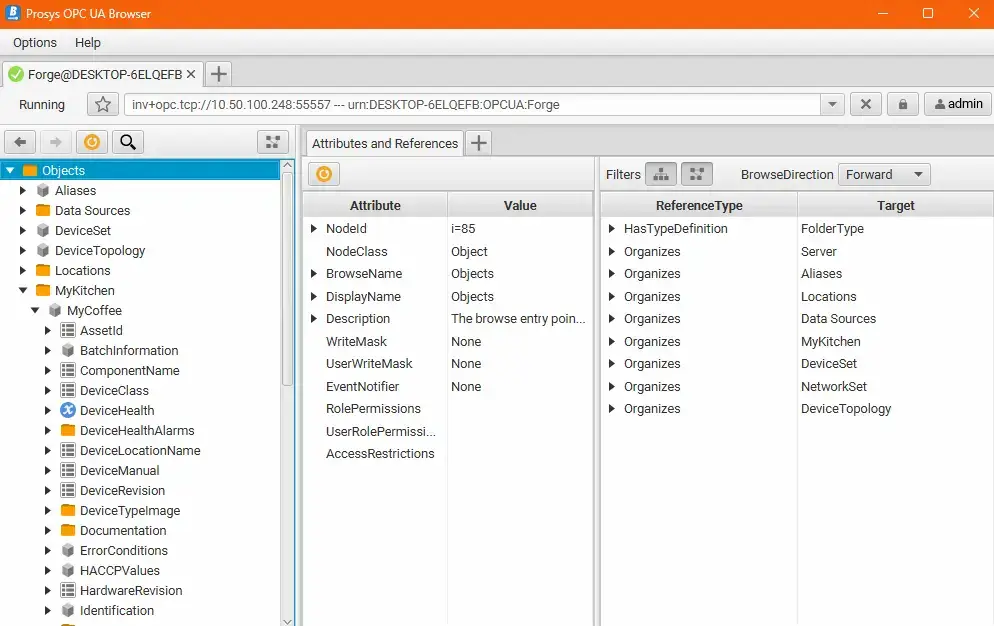
Task: Click the server address input field
Action: [x=472, y=105]
